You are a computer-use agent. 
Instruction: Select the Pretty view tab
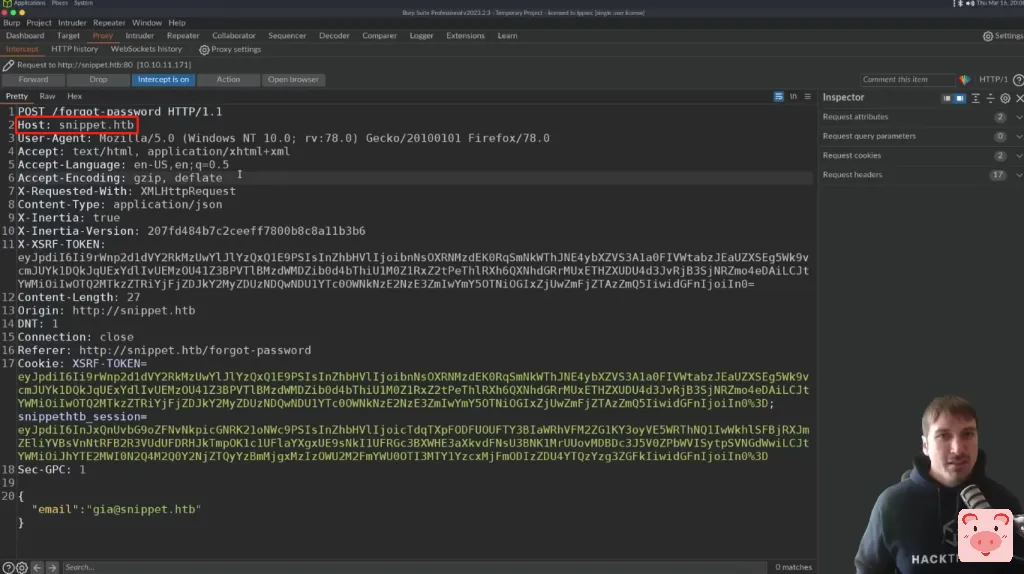point(17,97)
